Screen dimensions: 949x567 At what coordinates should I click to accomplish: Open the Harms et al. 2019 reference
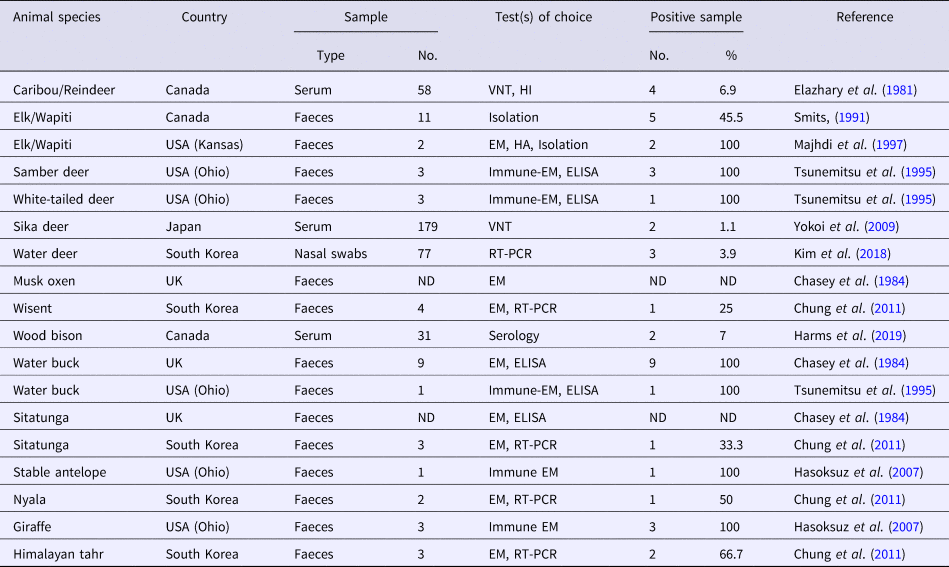pyautogui.click(x=890, y=335)
